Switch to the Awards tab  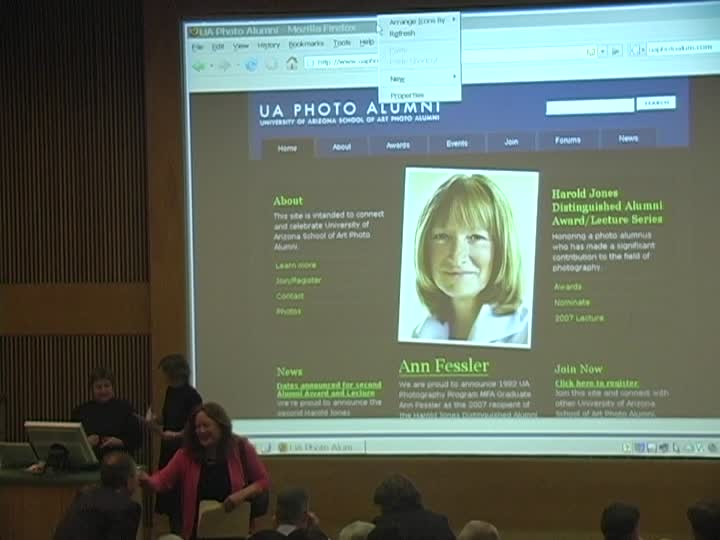(398, 145)
